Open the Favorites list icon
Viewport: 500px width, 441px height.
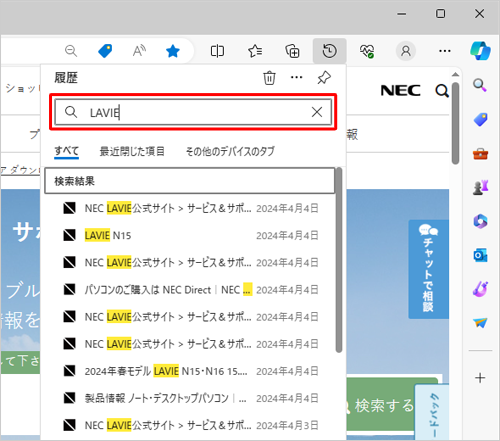[255, 51]
